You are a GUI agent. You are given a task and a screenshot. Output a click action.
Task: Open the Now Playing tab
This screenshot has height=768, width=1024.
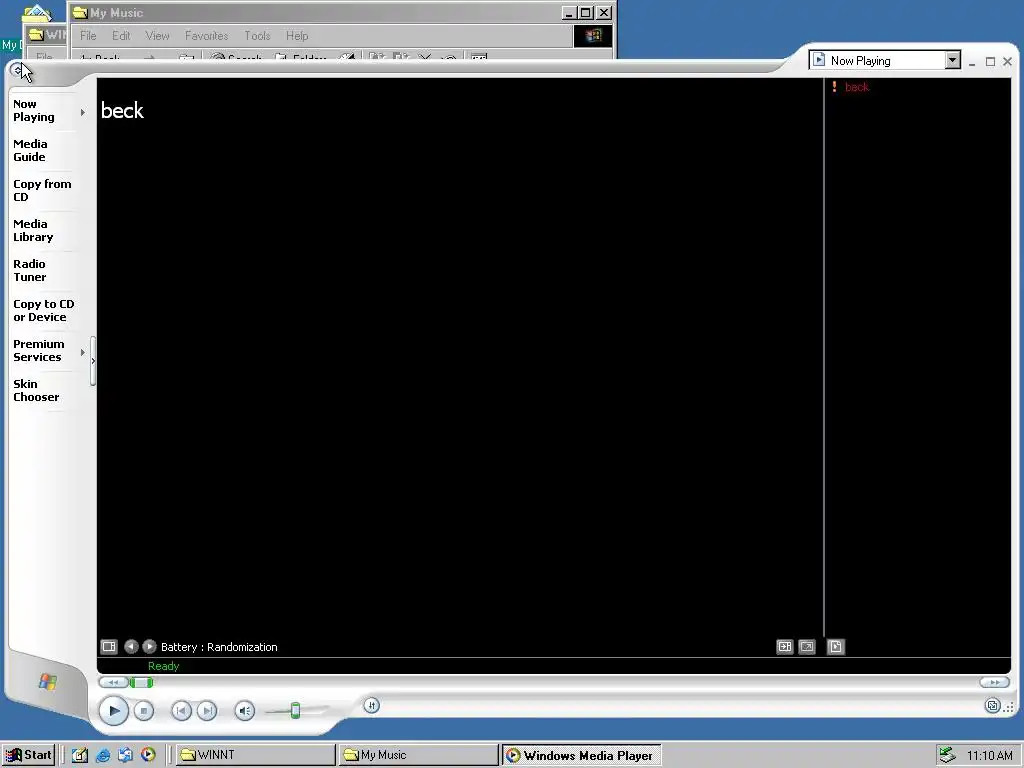[34, 110]
